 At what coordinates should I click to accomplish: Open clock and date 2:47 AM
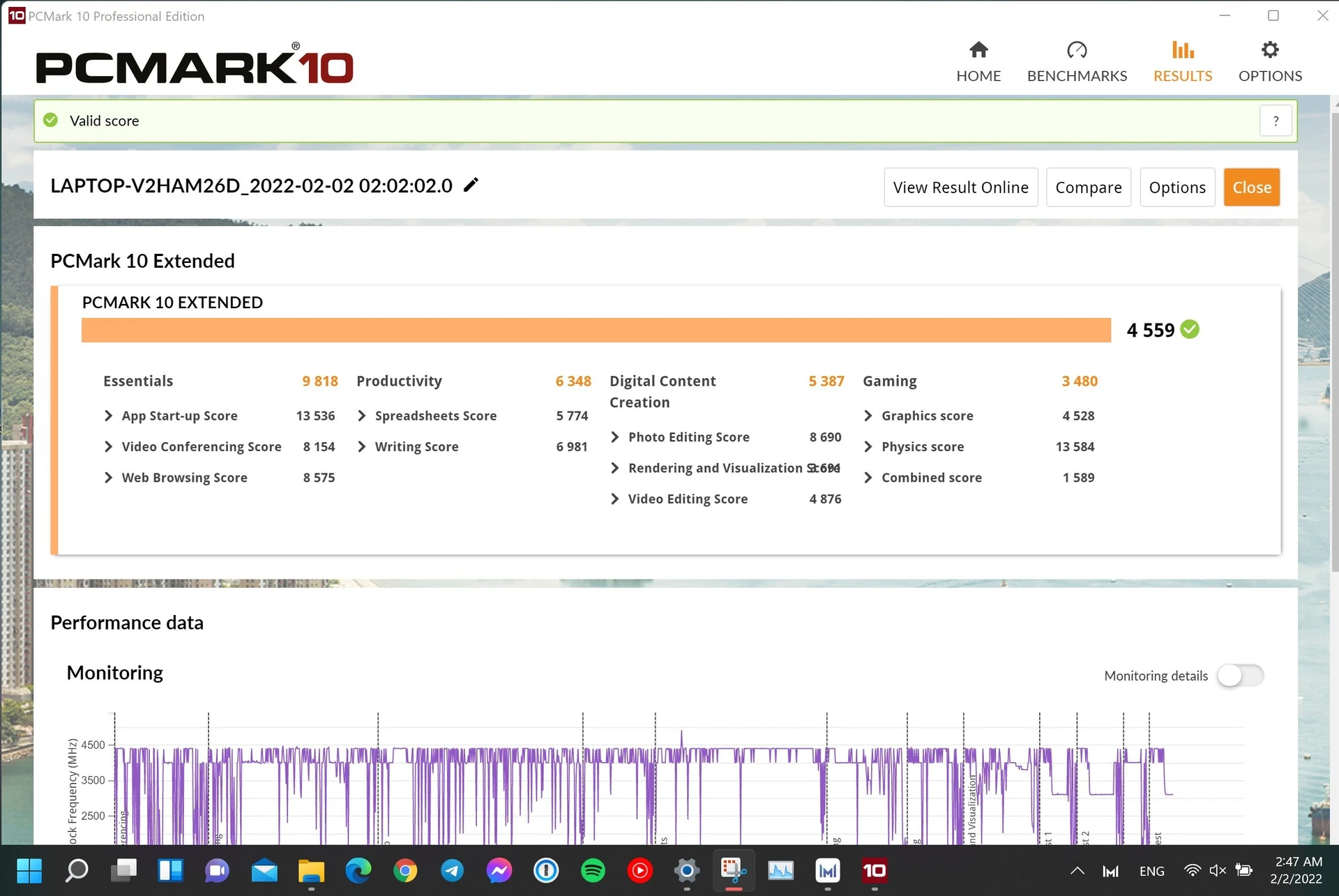pyautogui.click(x=1297, y=871)
